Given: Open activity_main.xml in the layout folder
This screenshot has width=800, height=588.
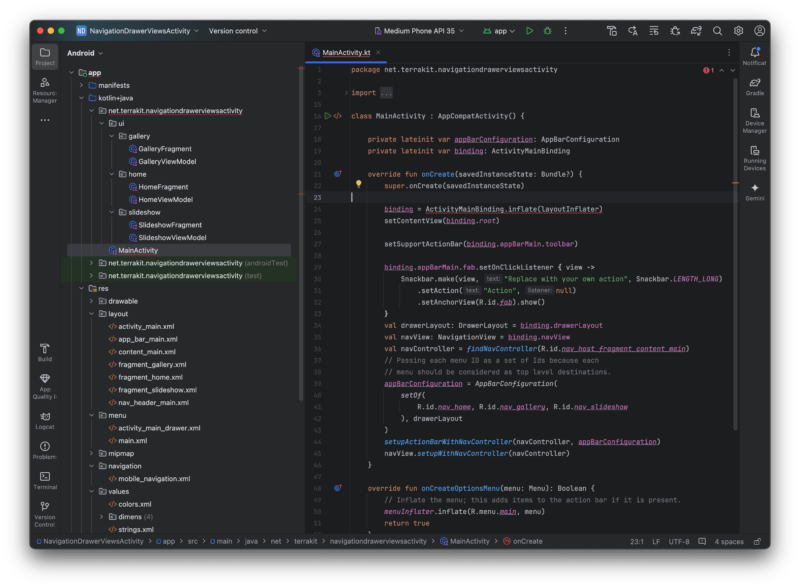Looking at the screenshot, I should click(146, 326).
